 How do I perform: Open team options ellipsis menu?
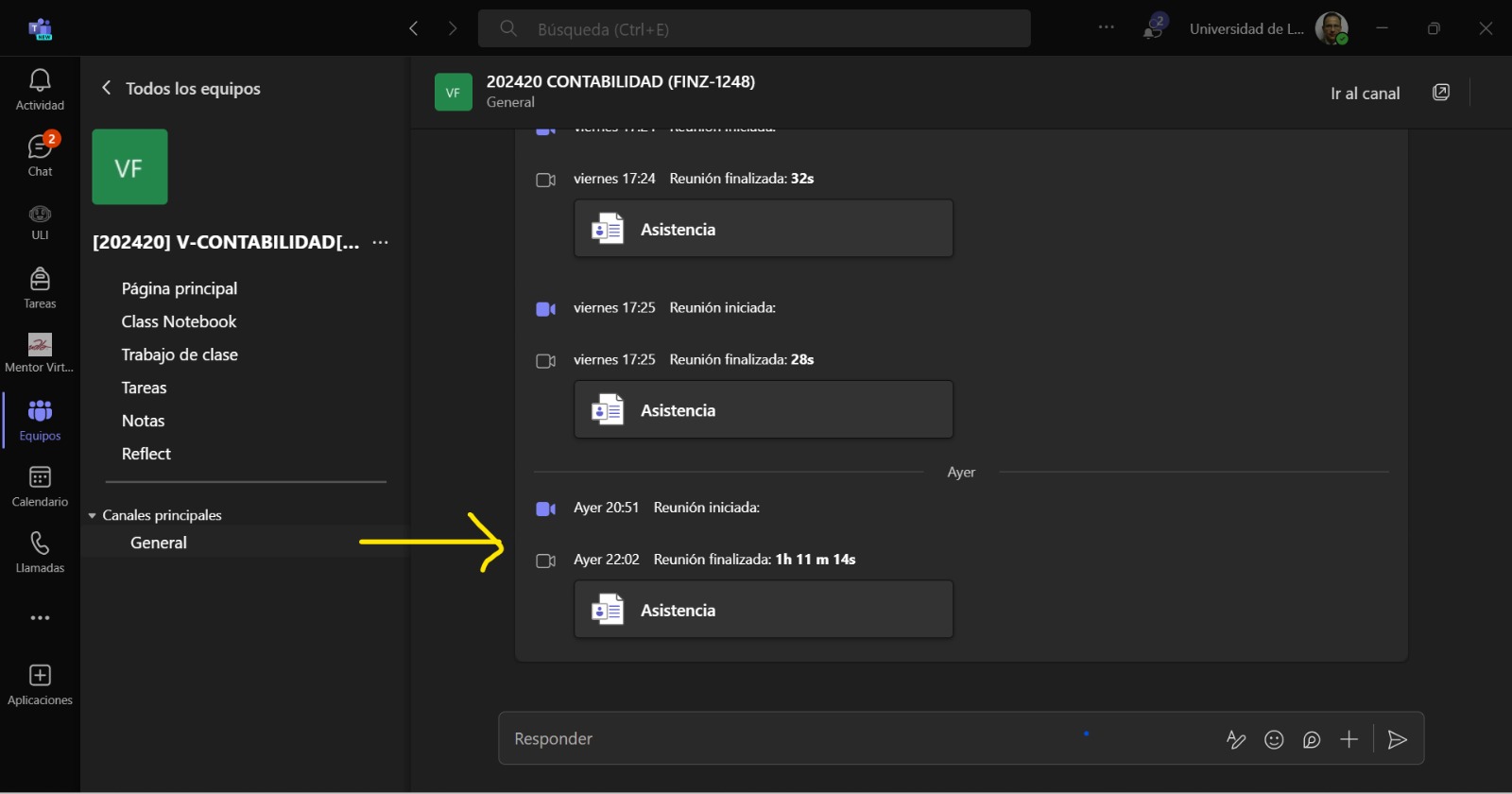380,242
